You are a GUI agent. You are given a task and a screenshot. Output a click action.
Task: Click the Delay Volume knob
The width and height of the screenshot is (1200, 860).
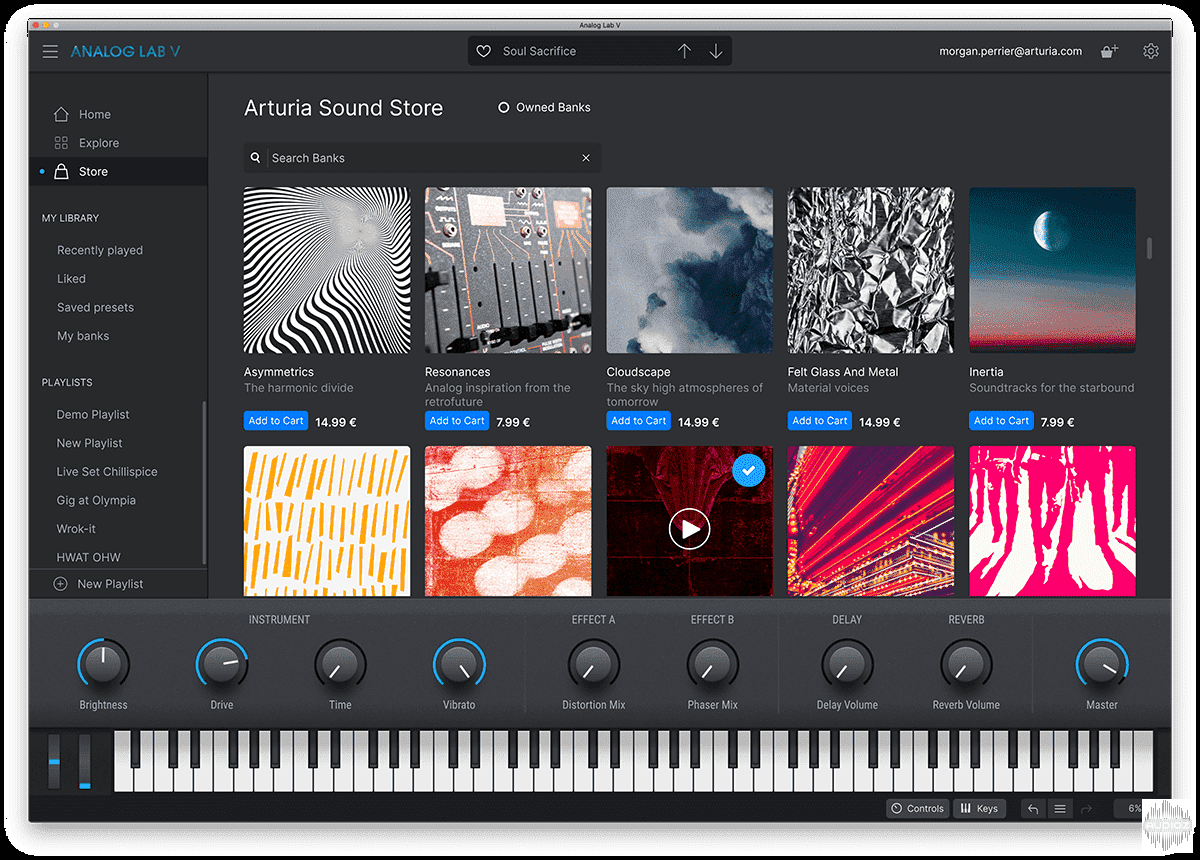coord(847,664)
